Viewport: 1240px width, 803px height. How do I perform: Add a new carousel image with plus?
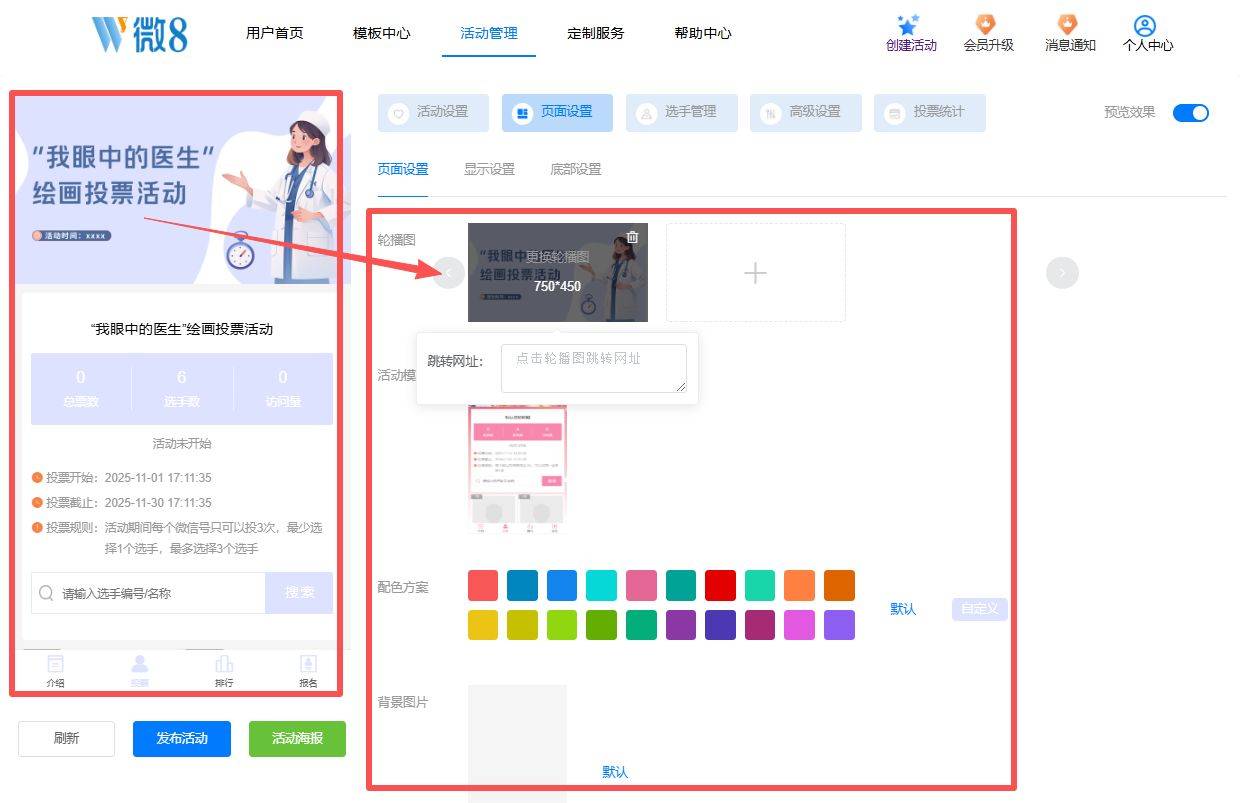click(x=756, y=272)
